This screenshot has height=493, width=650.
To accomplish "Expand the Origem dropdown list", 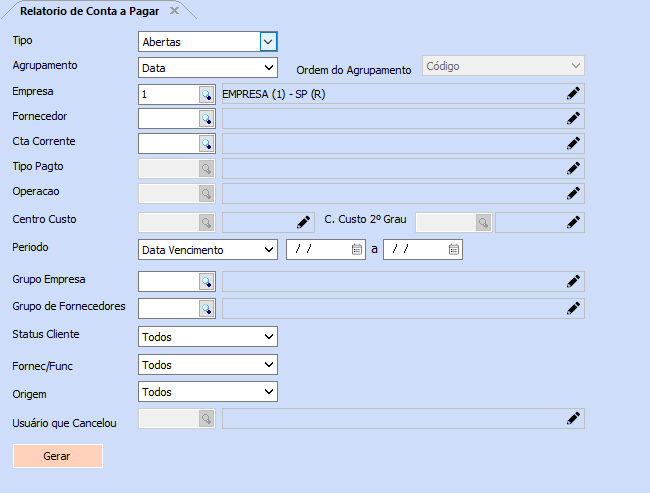I will click(267, 392).
